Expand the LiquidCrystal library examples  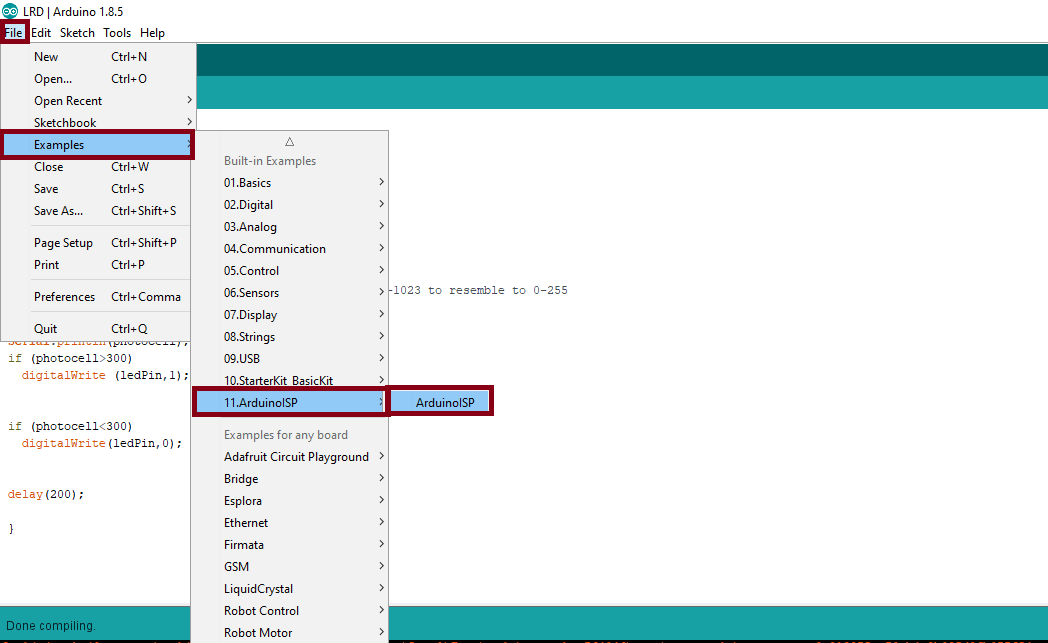[x=290, y=590]
